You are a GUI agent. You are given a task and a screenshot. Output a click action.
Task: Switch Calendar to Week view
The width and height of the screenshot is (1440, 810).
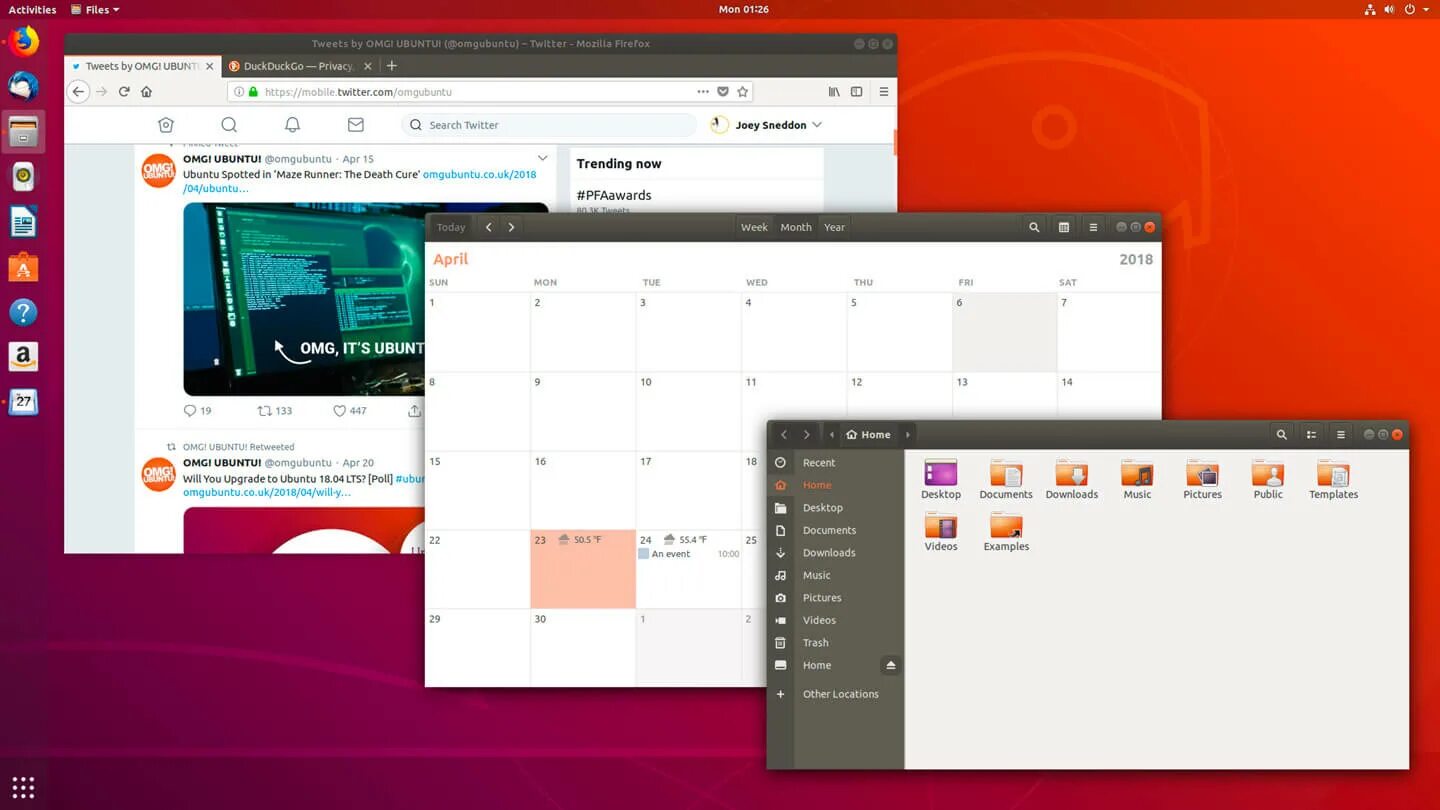click(754, 227)
